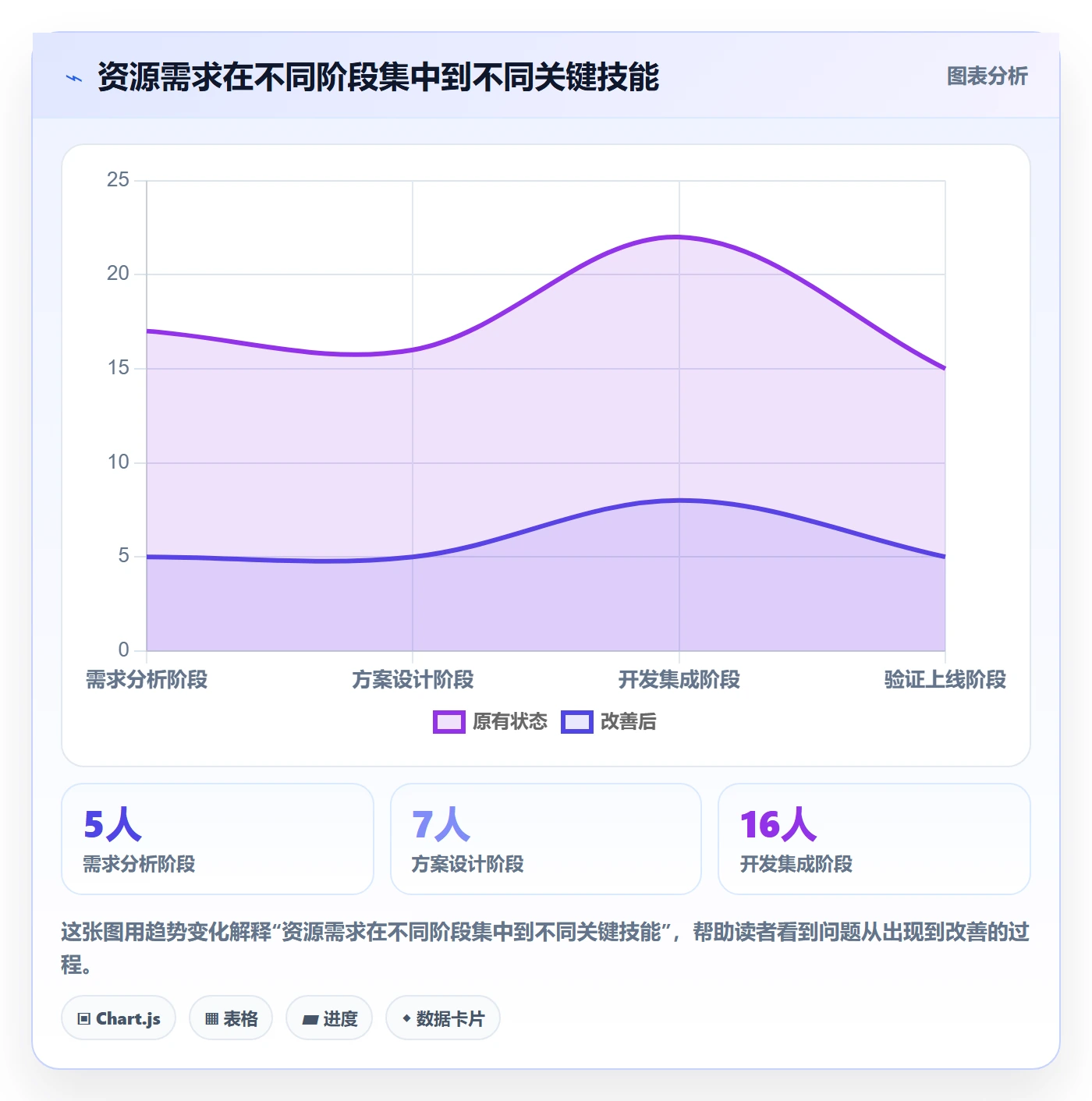Click the 验证上线阶段 x-axis label
The height and width of the screenshot is (1101, 1092).
[x=945, y=680]
